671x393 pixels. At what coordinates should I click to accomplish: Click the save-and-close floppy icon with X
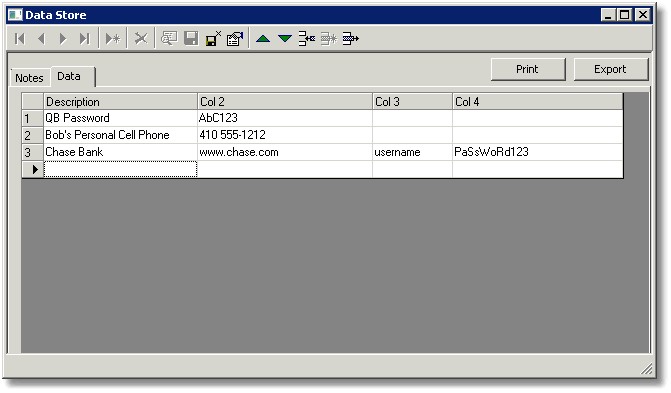point(213,39)
